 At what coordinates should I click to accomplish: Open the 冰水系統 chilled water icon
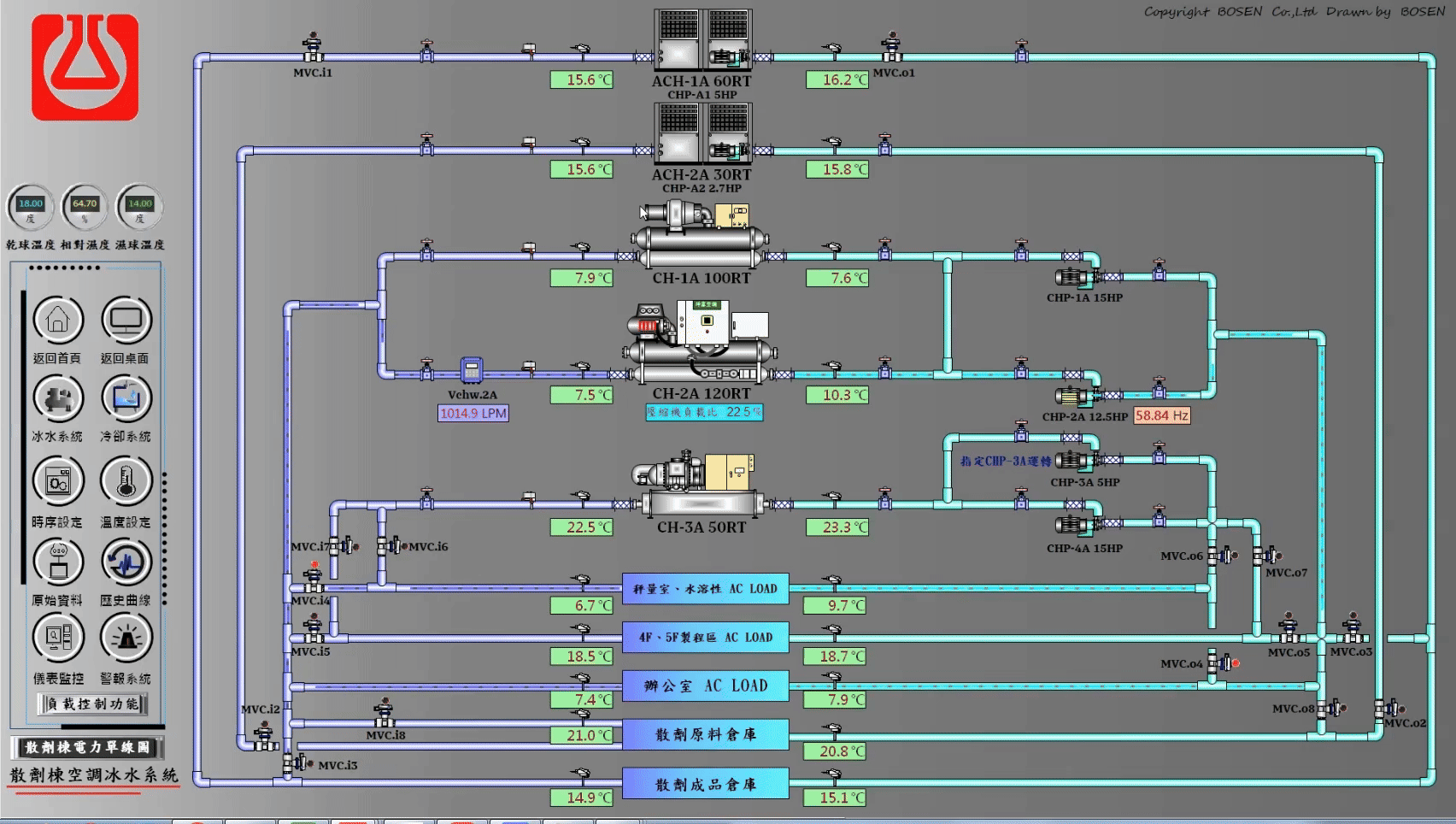(57, 399)
